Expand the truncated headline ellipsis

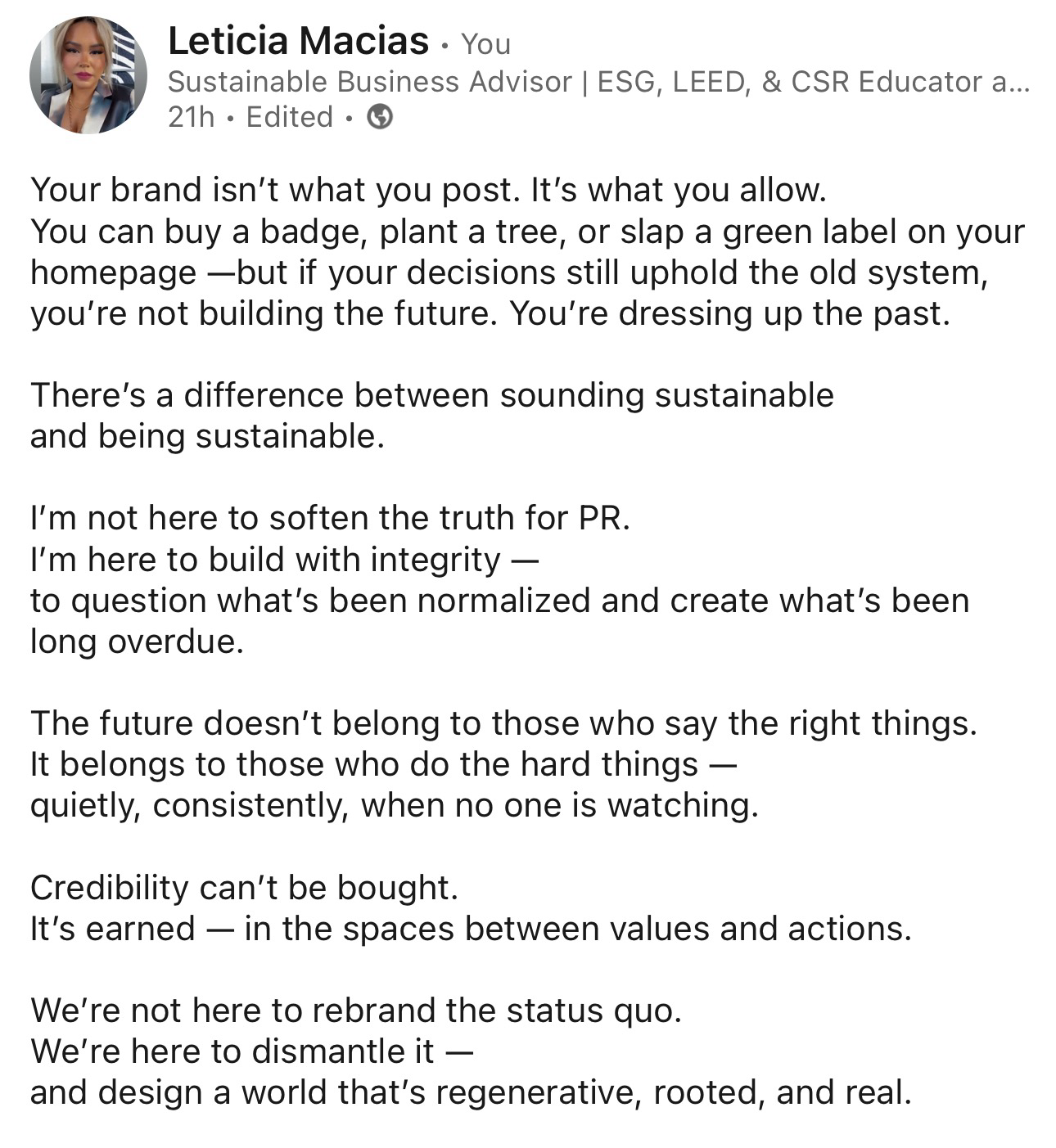point(1015,82)
